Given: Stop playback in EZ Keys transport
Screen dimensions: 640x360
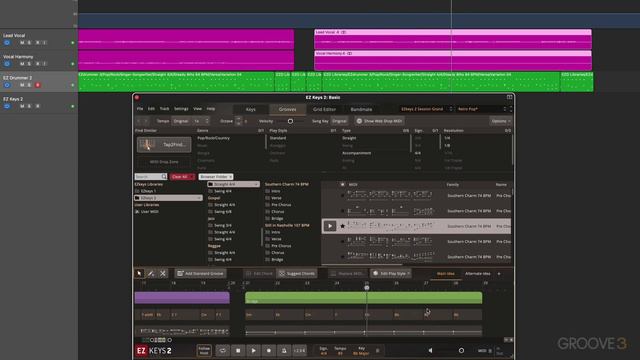Looking at the screenshot, I should click(x=238, y=350).
